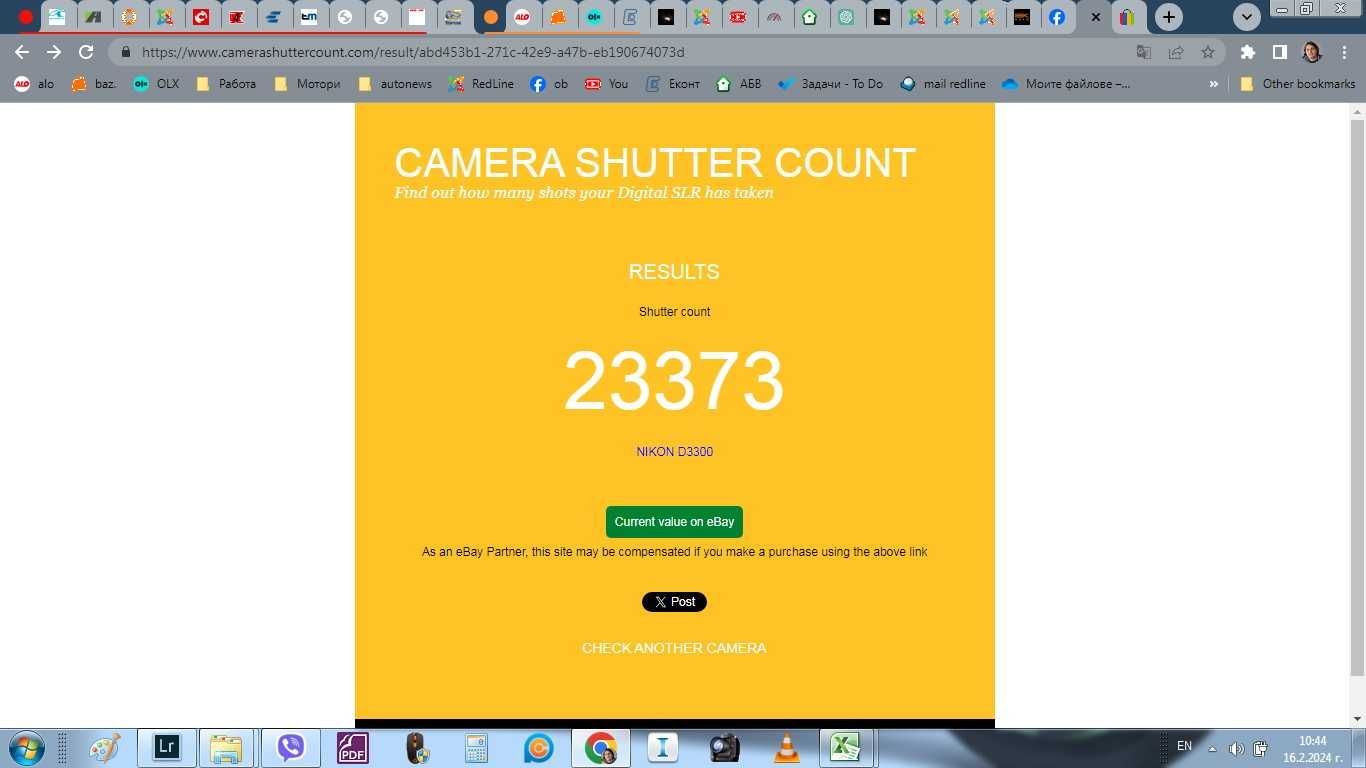This screenshot has width=1366, height=768.
Task: Click the EN language indicator
Action: (x=1184, y=746)
